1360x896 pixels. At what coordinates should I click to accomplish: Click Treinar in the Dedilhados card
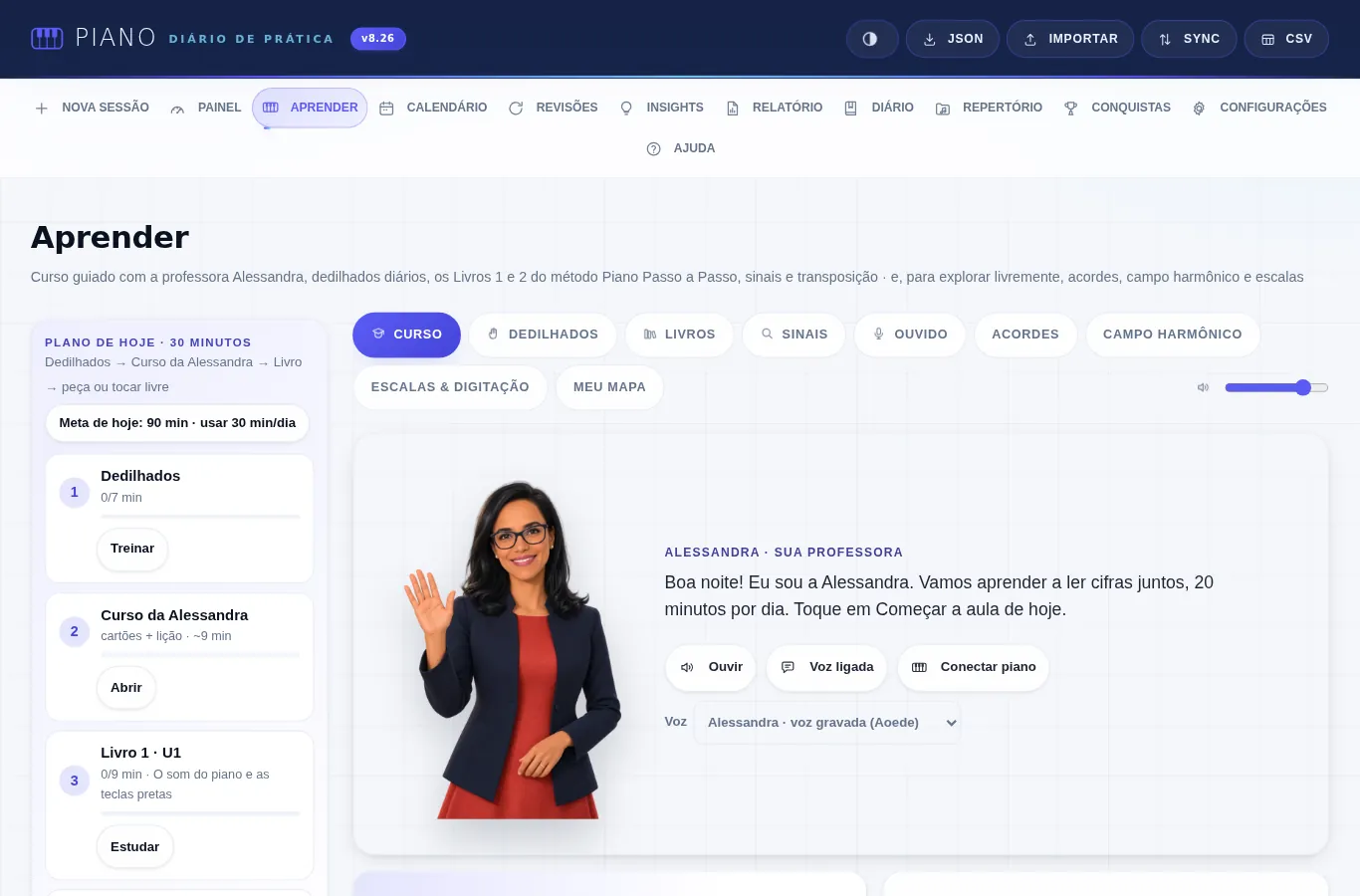pos(132,549)
